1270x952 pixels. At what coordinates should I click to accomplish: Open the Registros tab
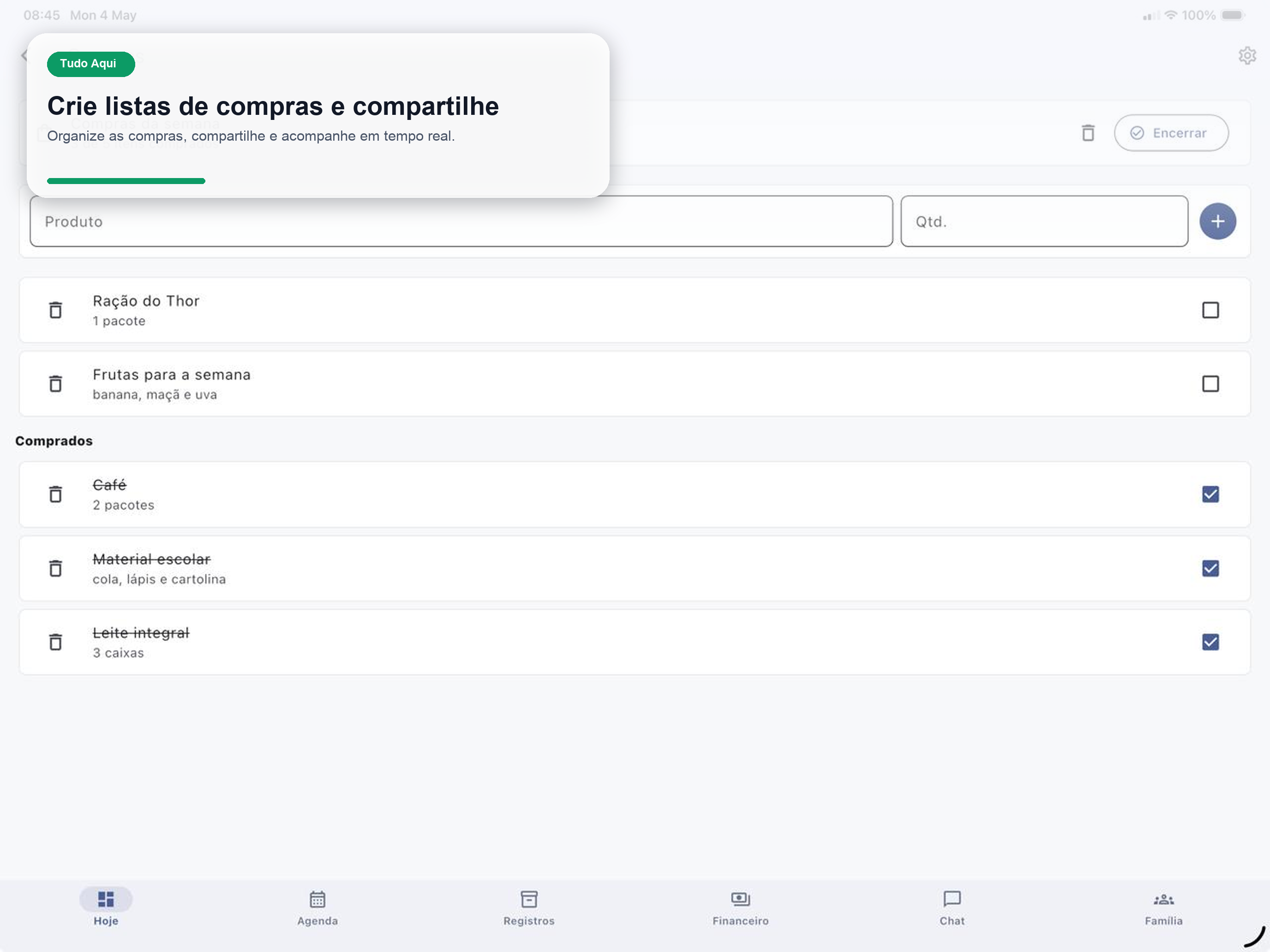pyautogui.click(x=529, y=907)
